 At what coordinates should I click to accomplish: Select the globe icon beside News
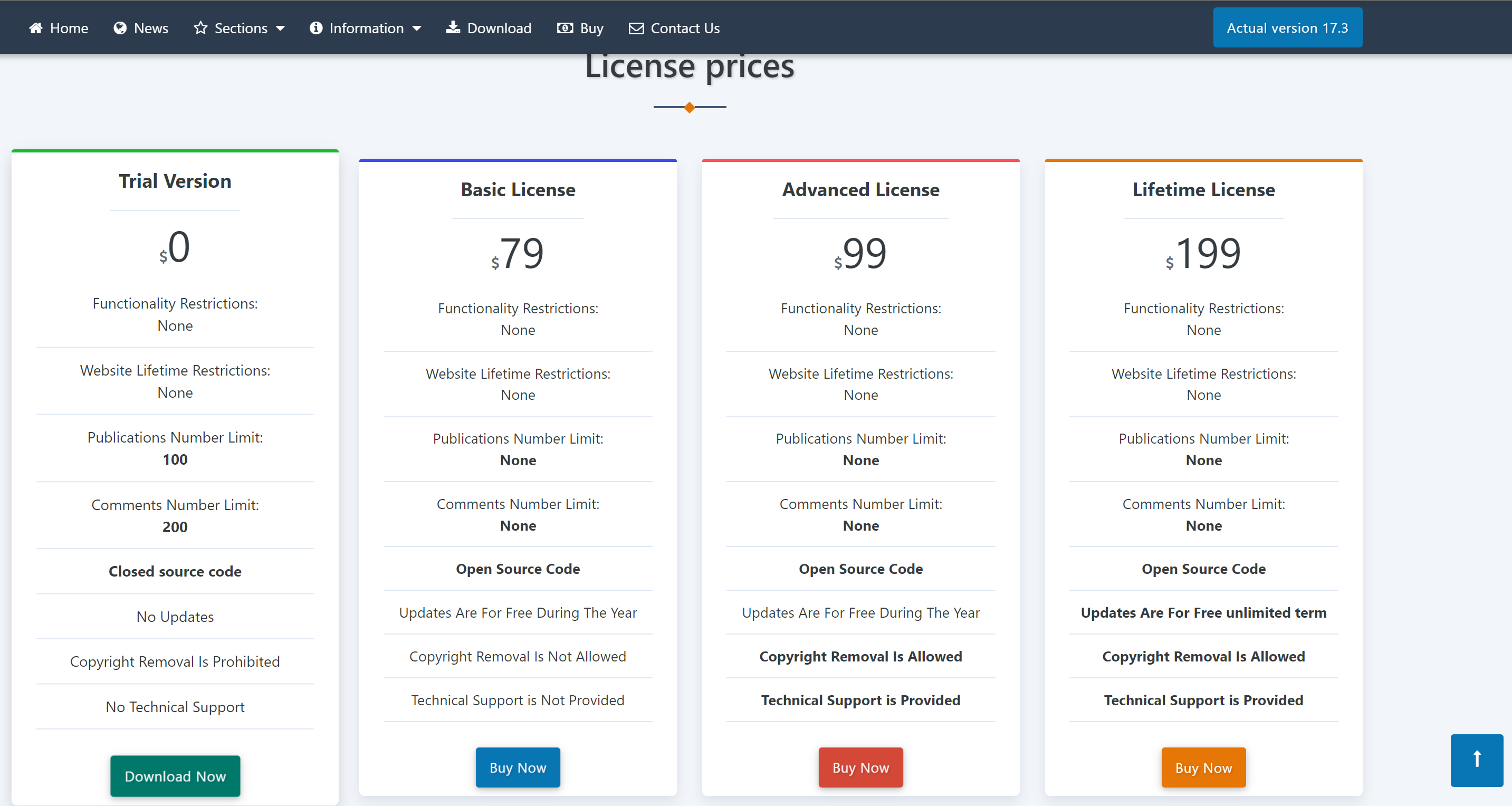point(120,27)
